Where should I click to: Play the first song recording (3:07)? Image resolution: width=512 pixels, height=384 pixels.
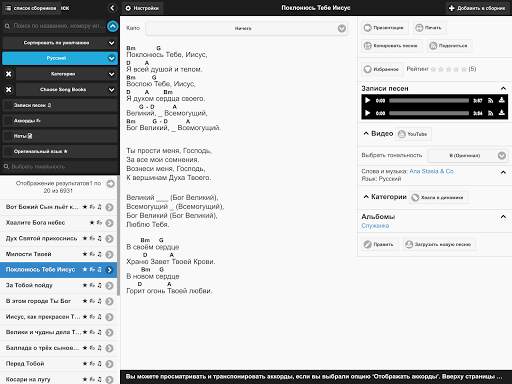pyautogui.click(x=367, y=100)
